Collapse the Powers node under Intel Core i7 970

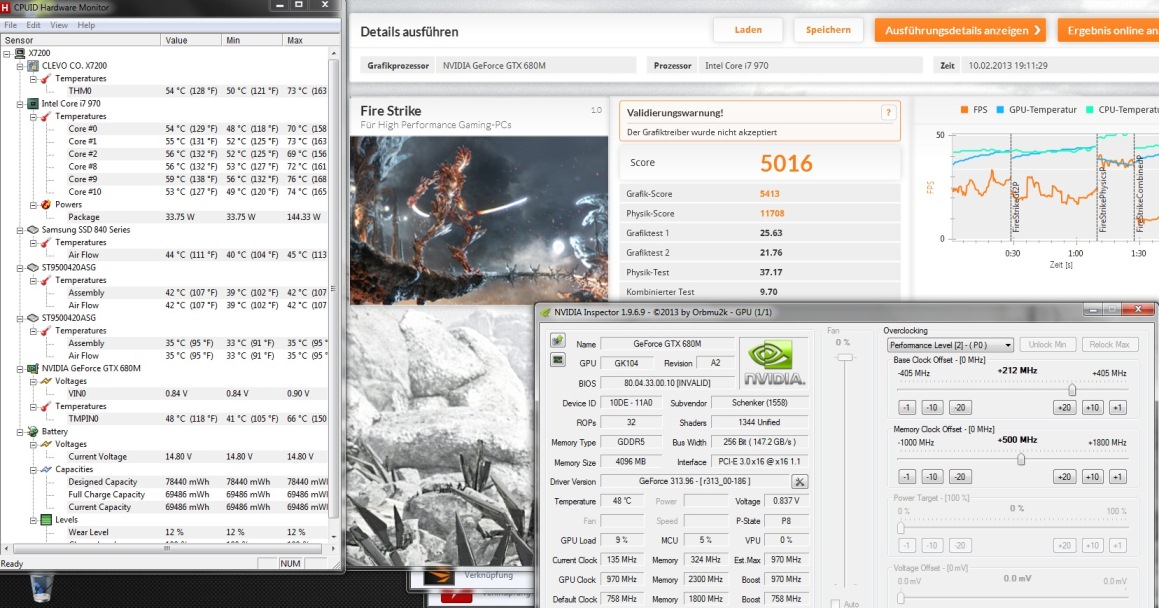[x=33, y=205]
